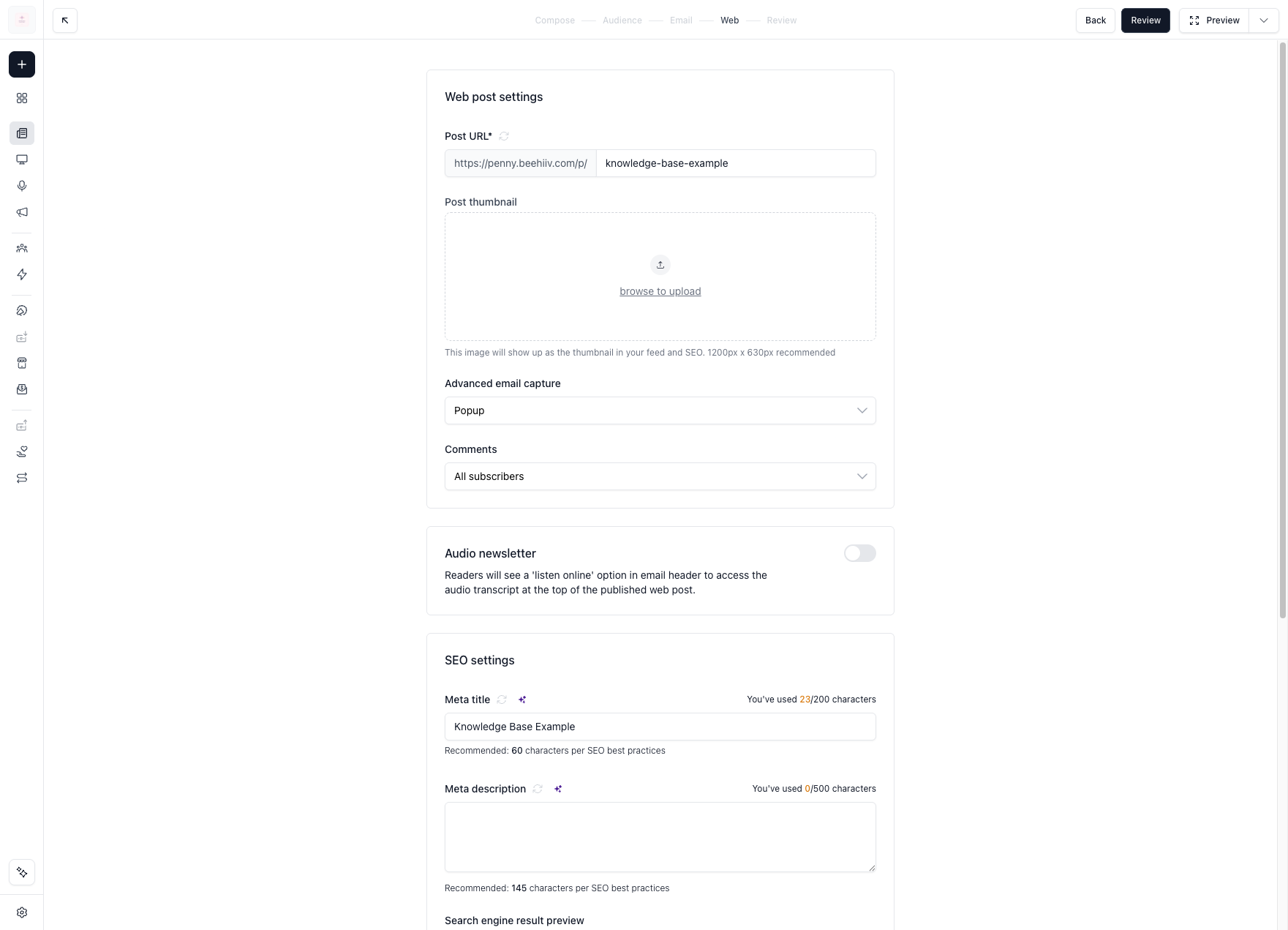Open the dollar envelope icon in sidebar
Viewport: 1288px width, 930px height.
(22, 389)
